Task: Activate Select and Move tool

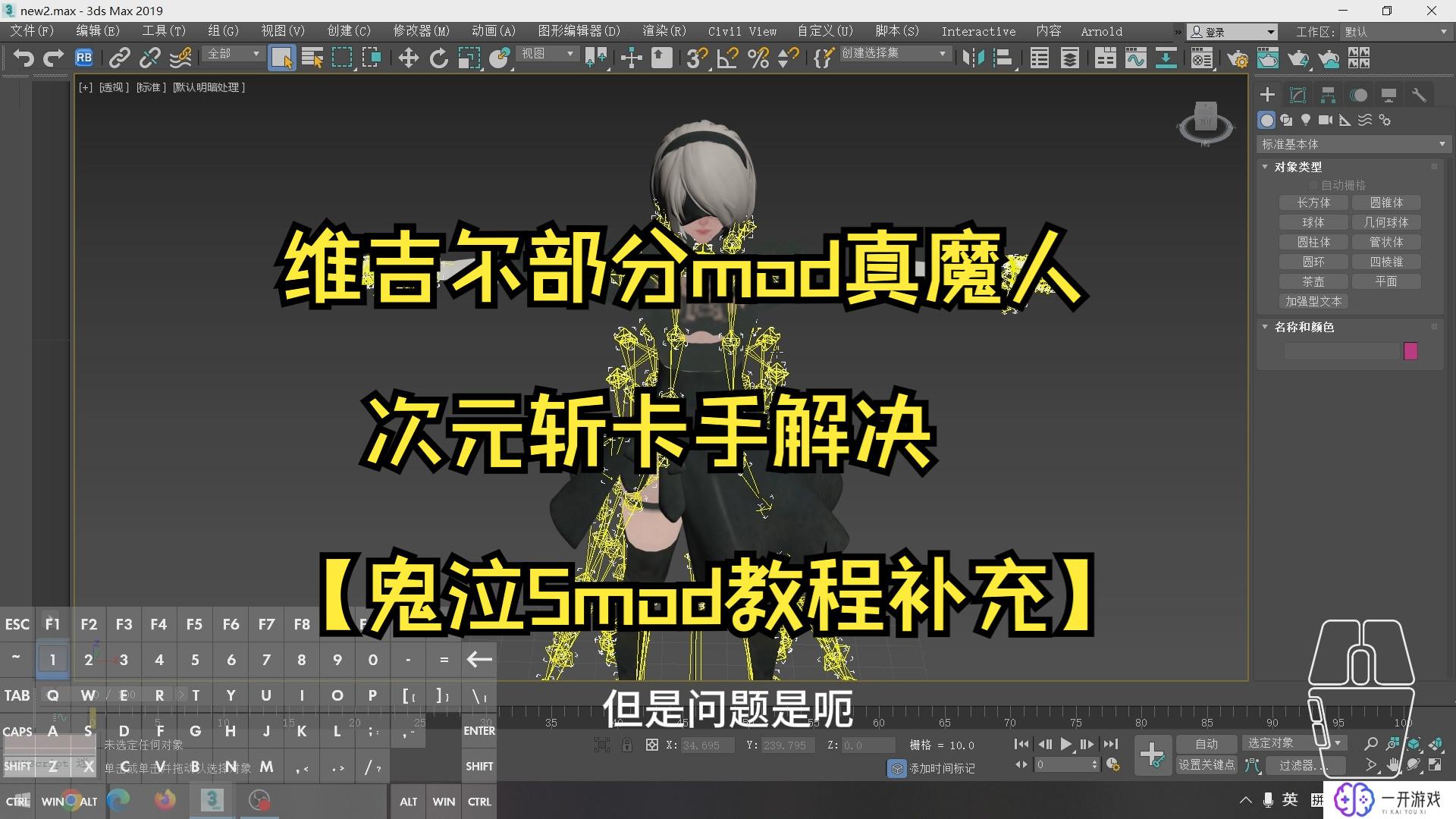Action: [x=409, y=58]
